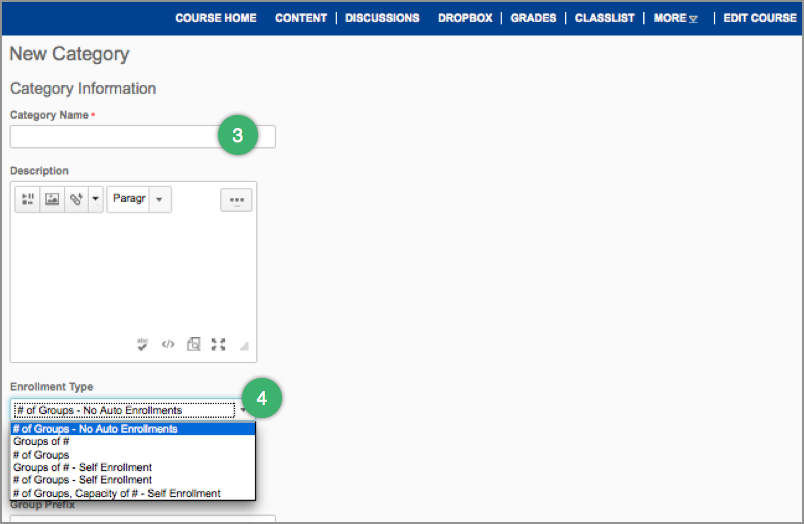The image size is (804, 524).
Task: Open the Classlist nav link
Action: pos(605,18)
